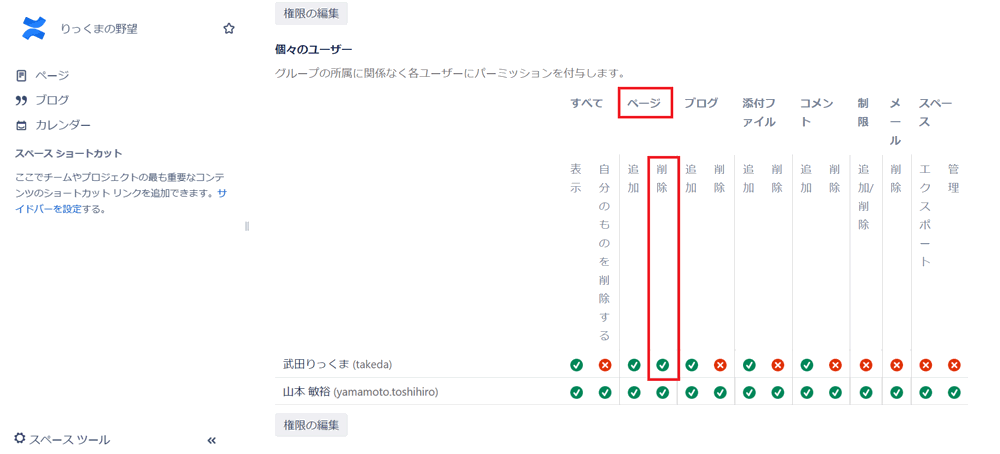Click takeda's red 自分のものを削除する permission icon
Image resolution: width=1000 pixels, height=454 pixels.
[605, 365]
